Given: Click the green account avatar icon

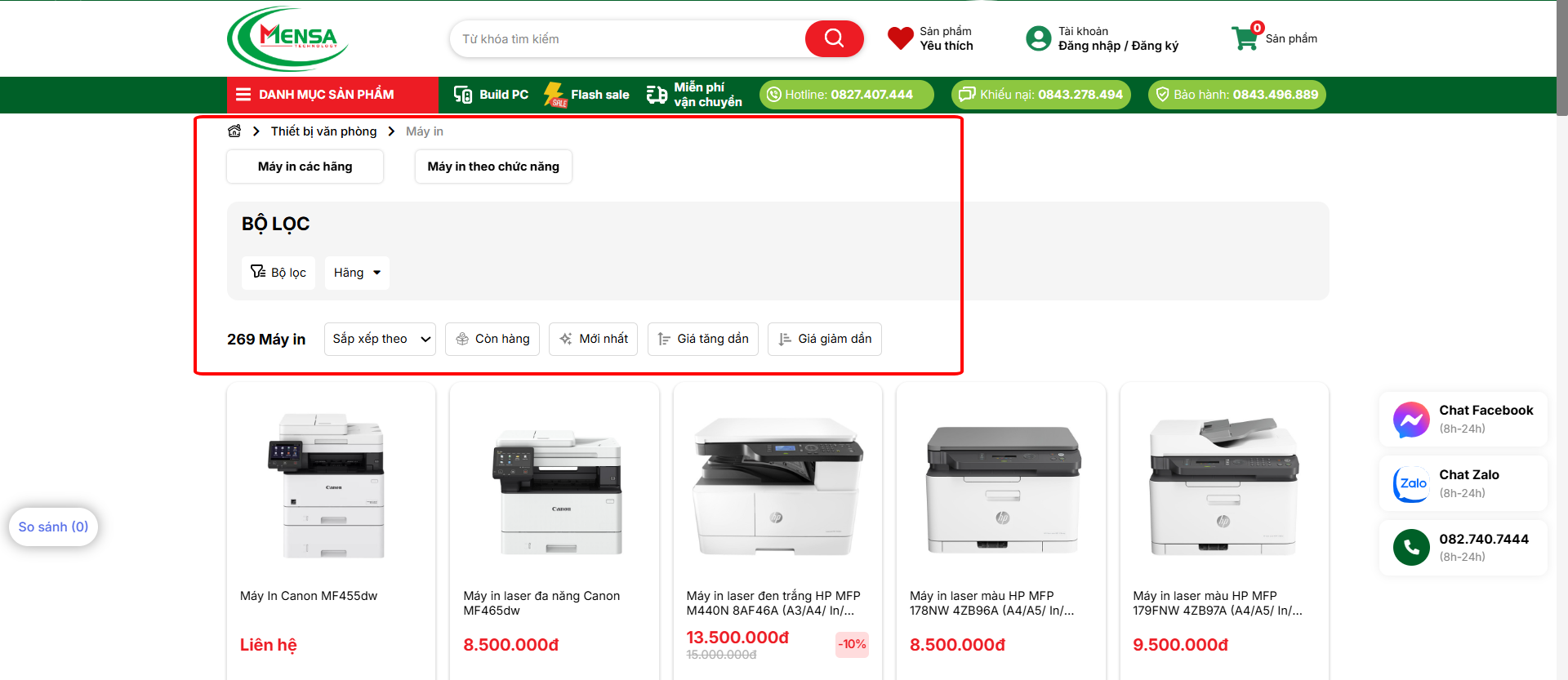Looking at the screenshot, I should point(1038,38).
